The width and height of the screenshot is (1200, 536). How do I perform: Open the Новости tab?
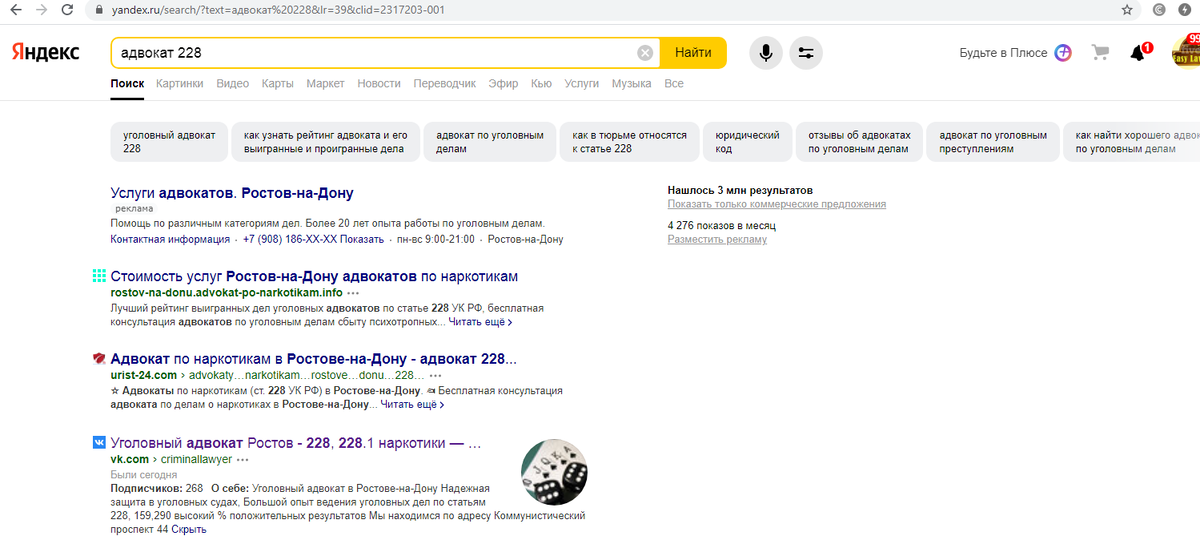click(379, 83)
